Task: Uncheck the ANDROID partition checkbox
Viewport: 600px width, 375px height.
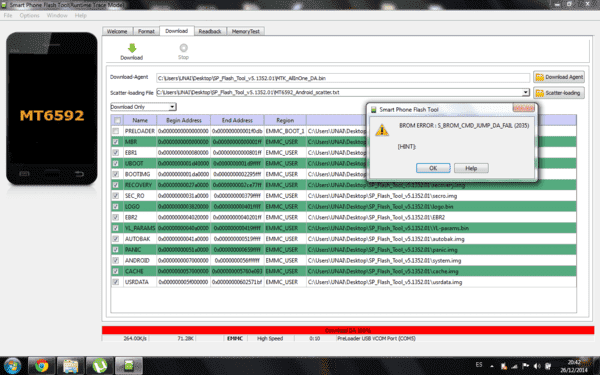Action: click(116, 260)
